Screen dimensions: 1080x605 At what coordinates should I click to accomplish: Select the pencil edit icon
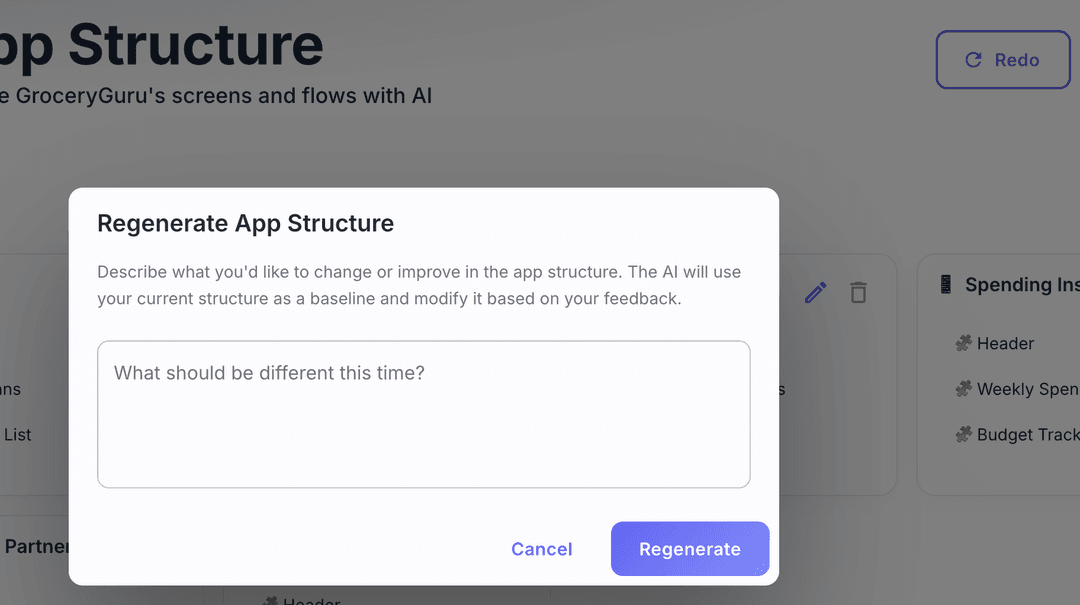[815, 292]
